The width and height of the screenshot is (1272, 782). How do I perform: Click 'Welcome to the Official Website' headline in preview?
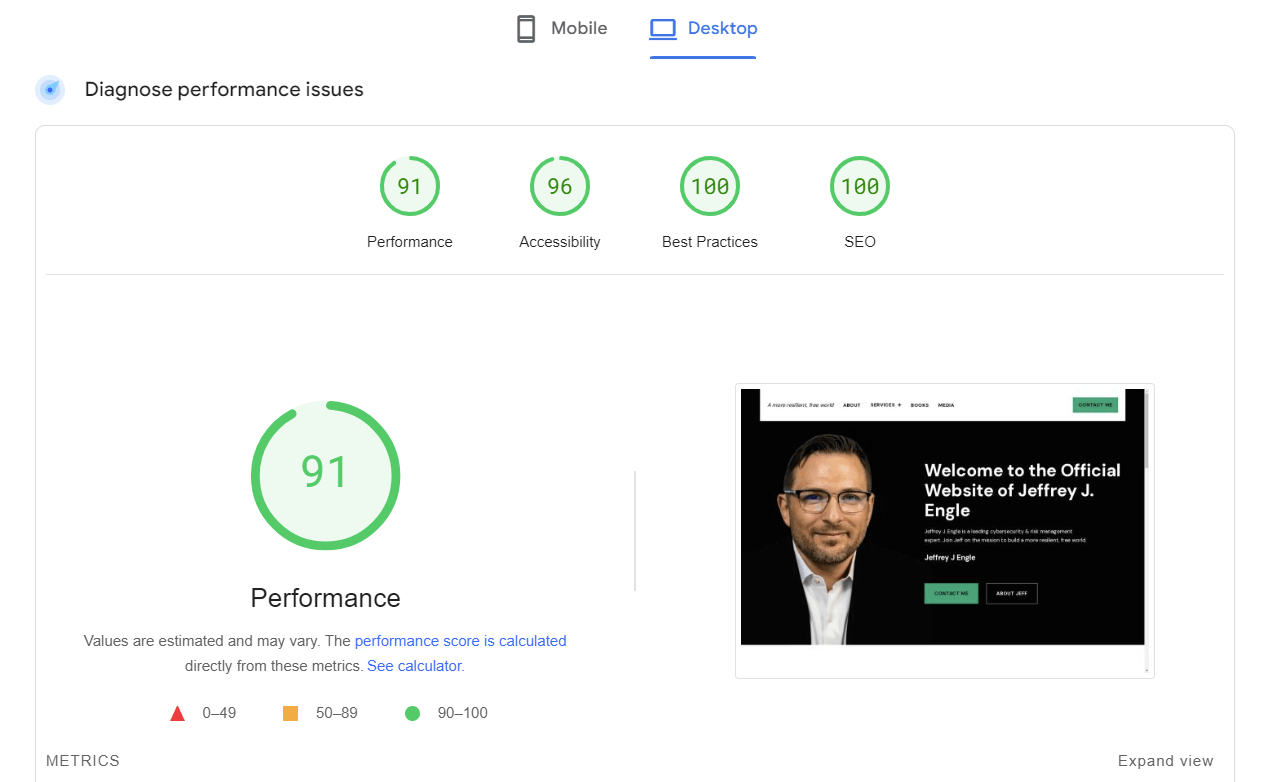[x=1022, y=490]
